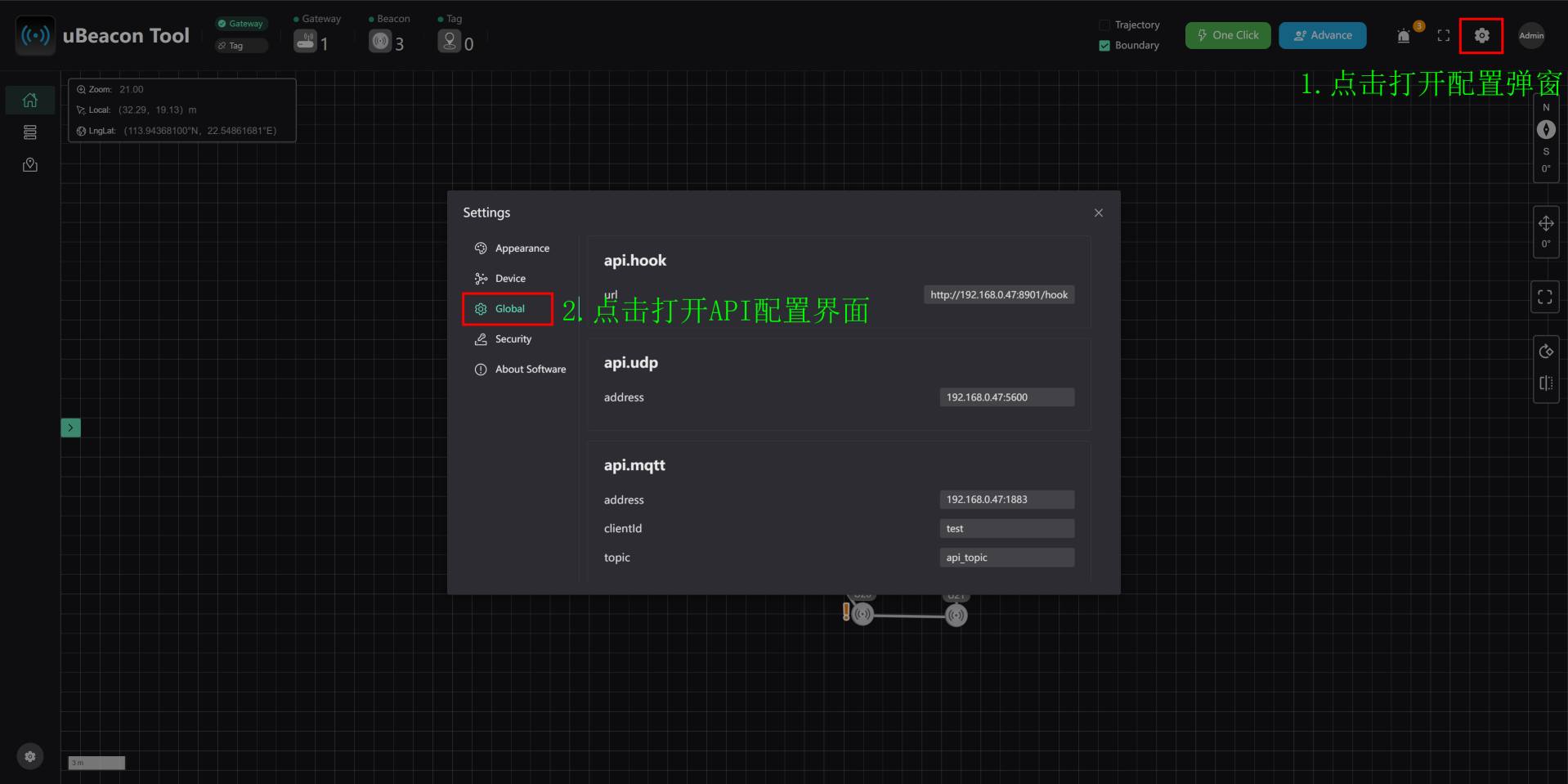Edit the api.udp address field

1007,397
